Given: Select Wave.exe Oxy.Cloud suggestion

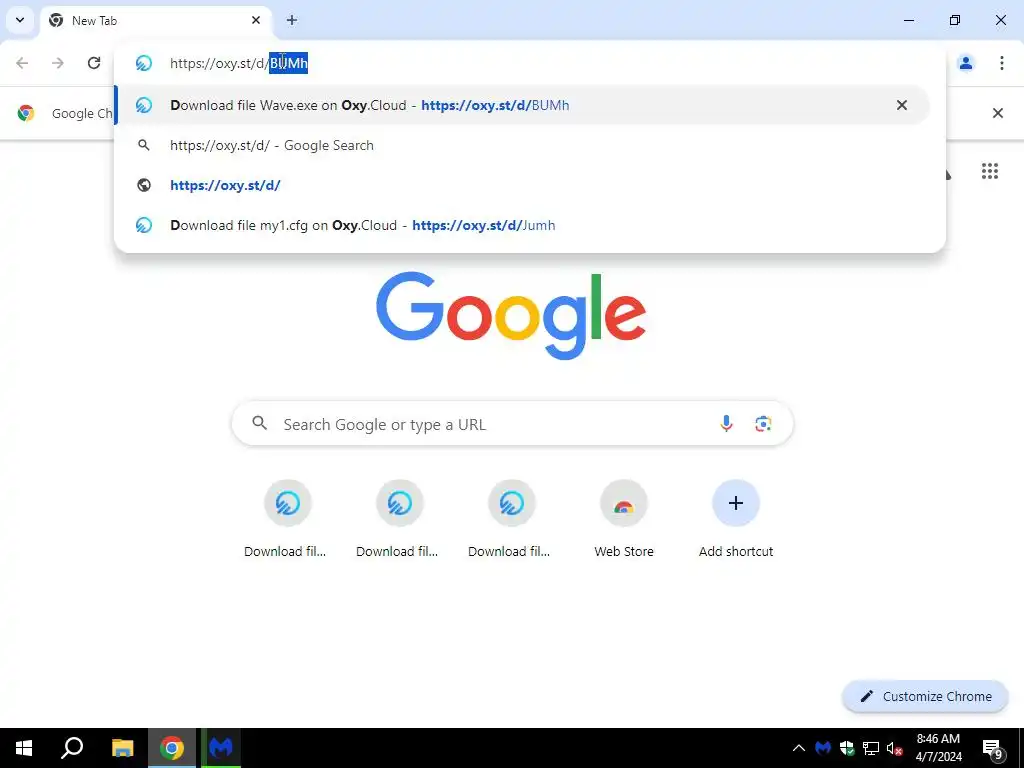Looking at the screenshot, I should click(522, 105).
